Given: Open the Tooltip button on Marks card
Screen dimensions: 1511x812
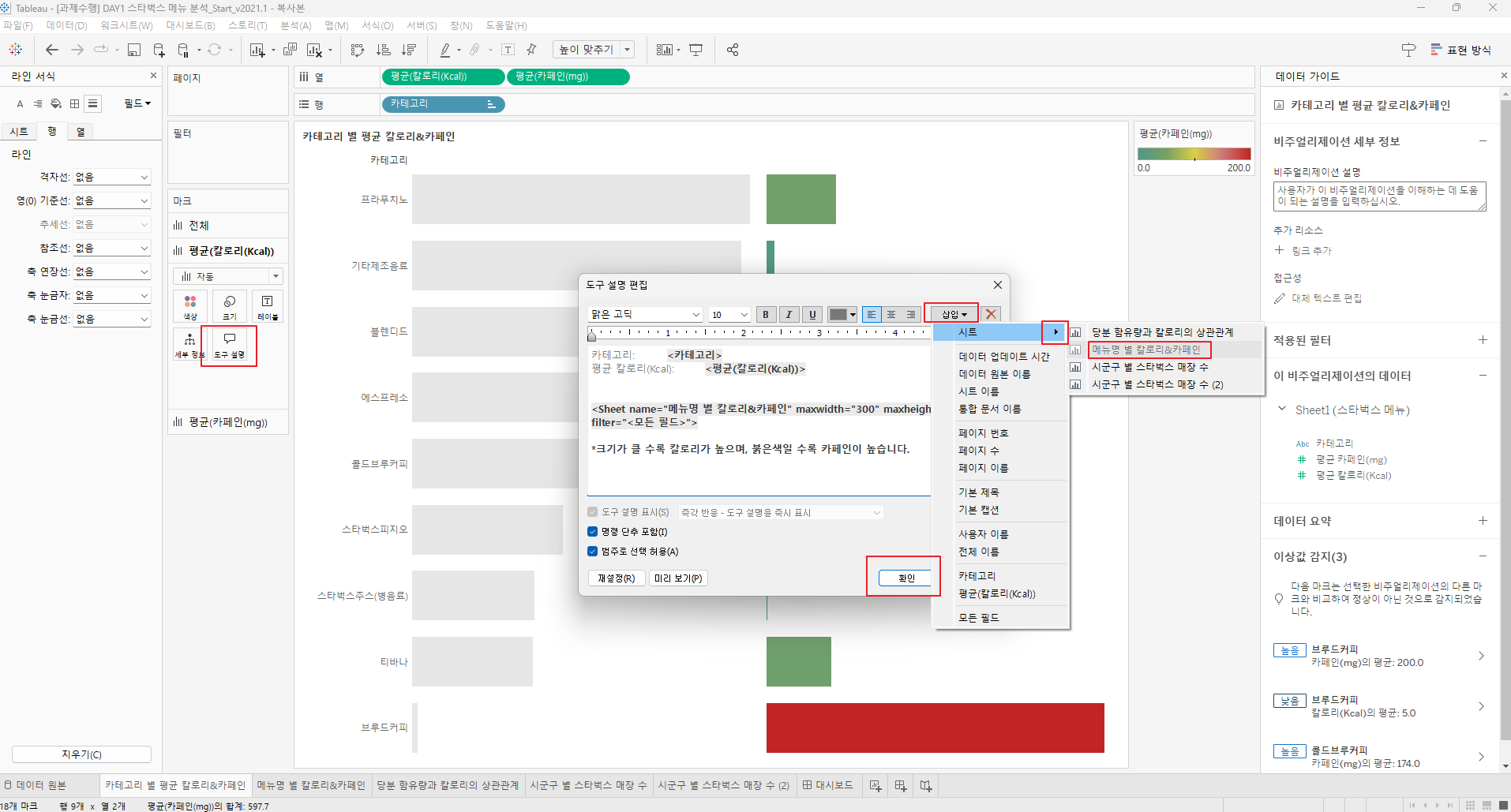Looking at the screenshot, I should (230, 345).
